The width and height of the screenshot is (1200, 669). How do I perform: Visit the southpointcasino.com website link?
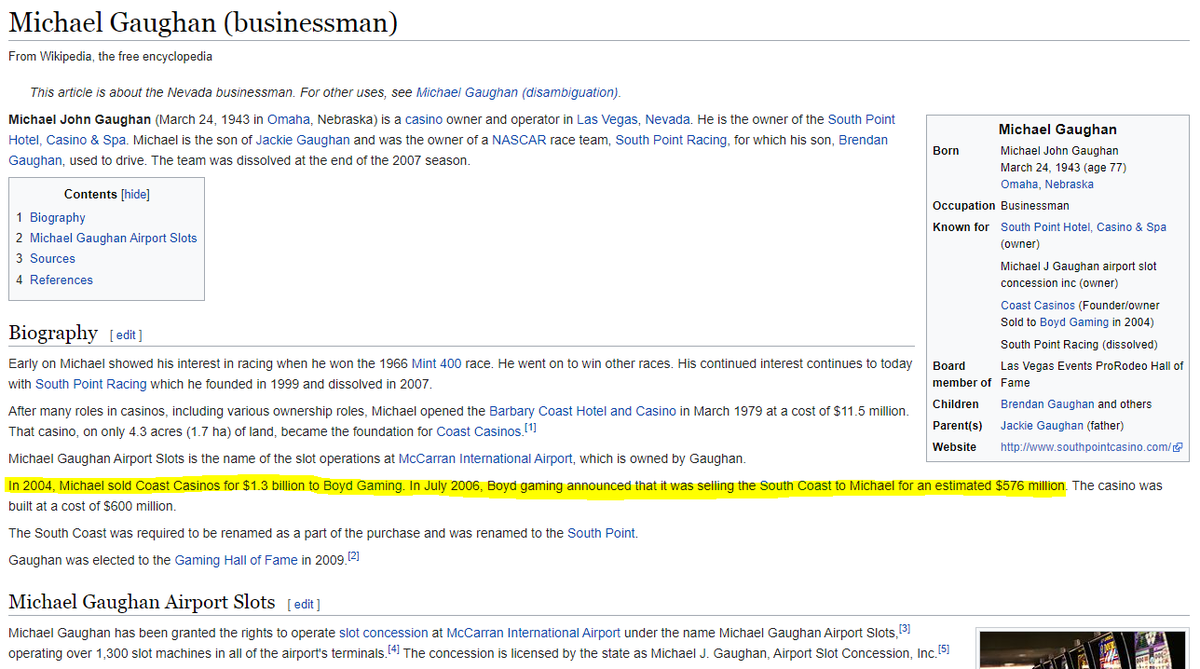point(1085,447)
